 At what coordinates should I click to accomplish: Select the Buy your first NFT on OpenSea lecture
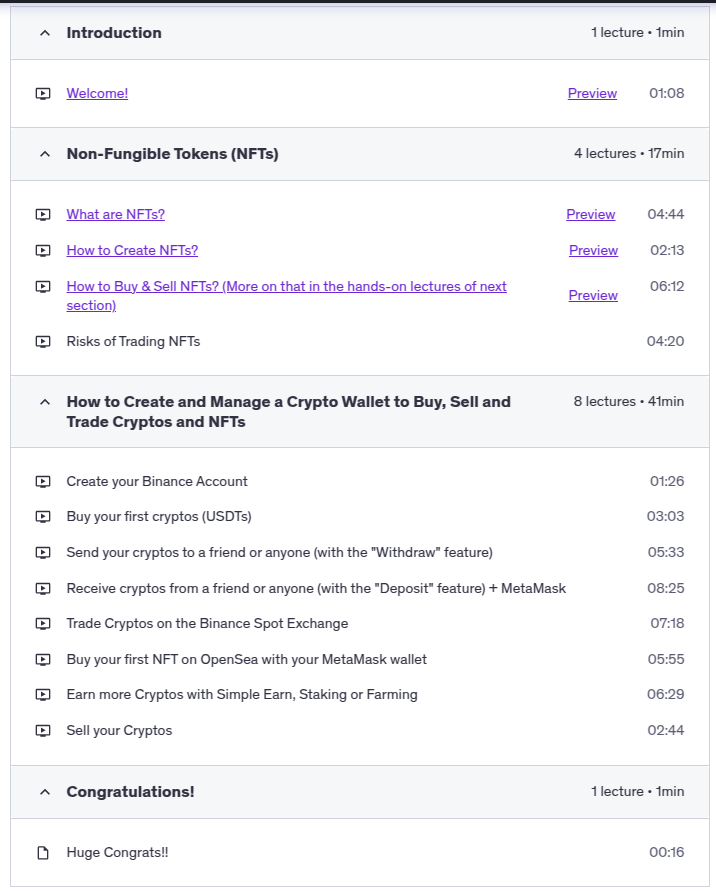coord(246,660)
